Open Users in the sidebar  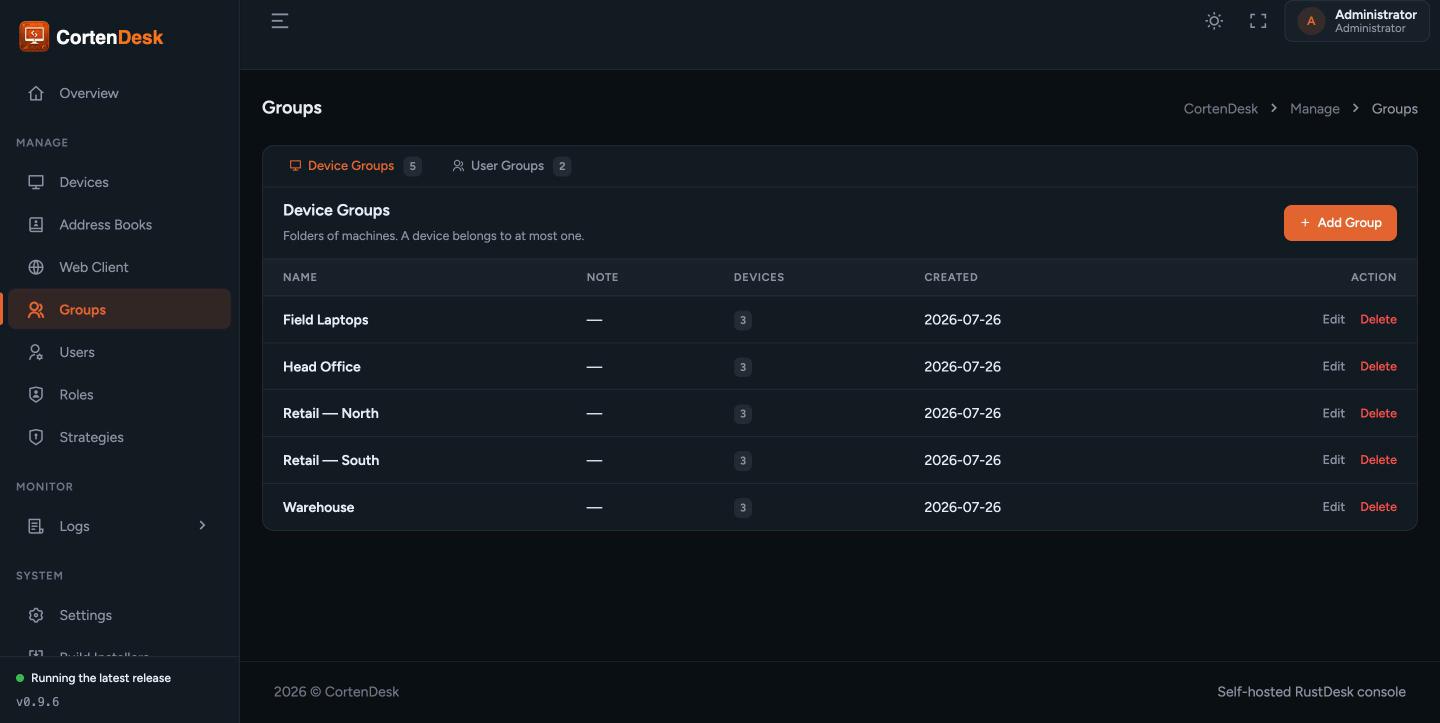tap(119, 352)
